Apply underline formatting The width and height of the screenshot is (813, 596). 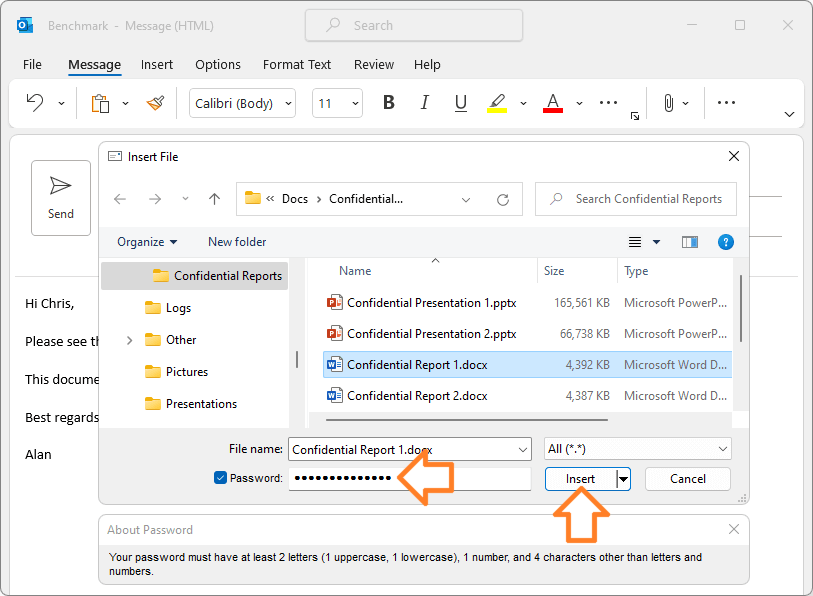tap(459, 103)
